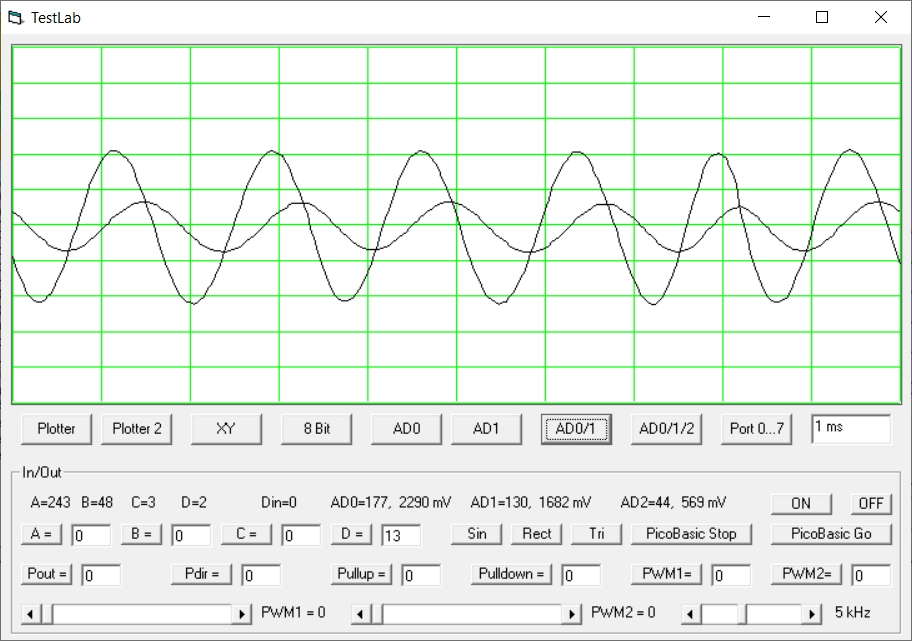Click the 1 ms timebase field
Screen dimensions: 912x641
tap(850, 428)
